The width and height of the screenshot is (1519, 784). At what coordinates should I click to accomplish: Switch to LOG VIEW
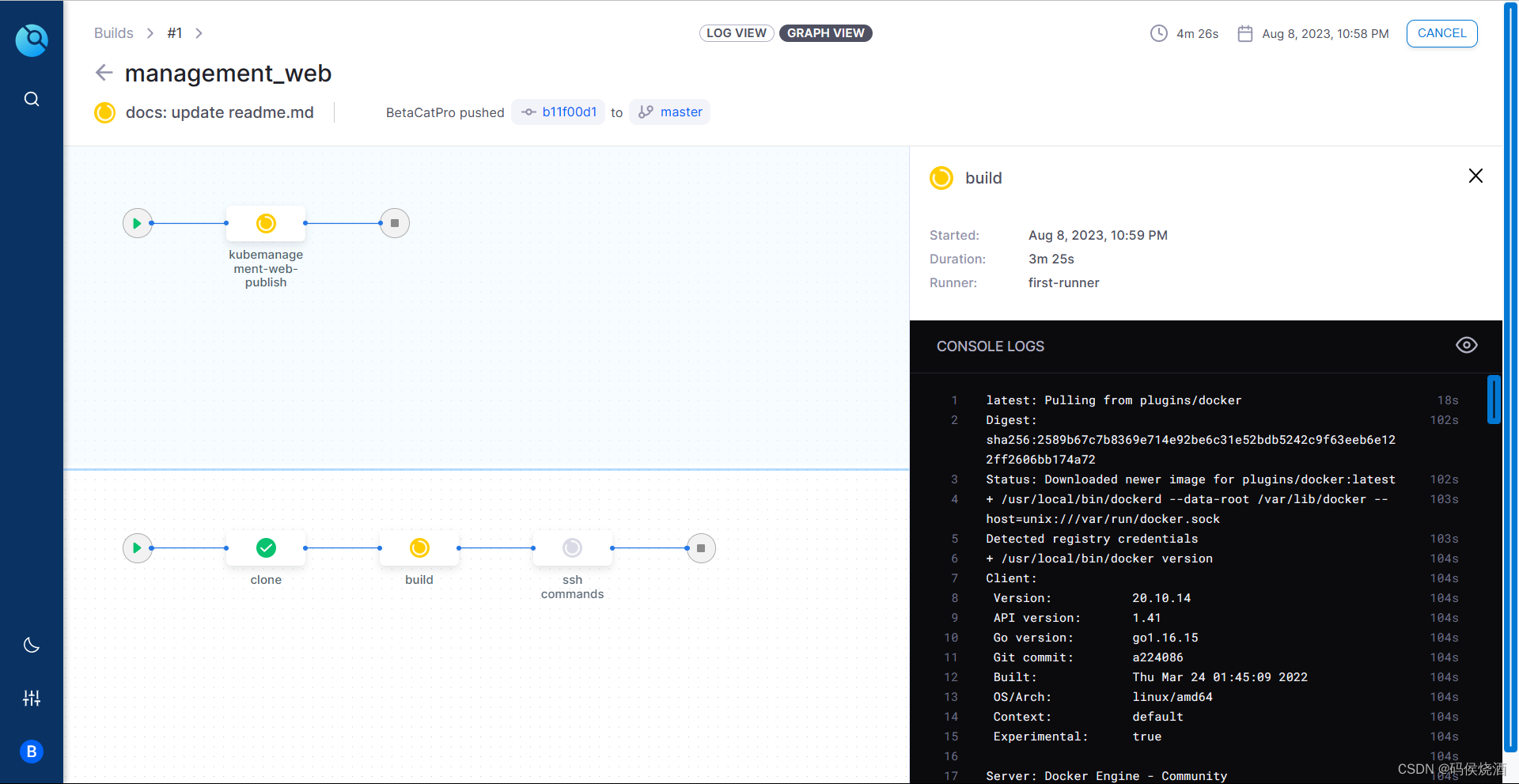pyautogui.click(x=737, y=33)
